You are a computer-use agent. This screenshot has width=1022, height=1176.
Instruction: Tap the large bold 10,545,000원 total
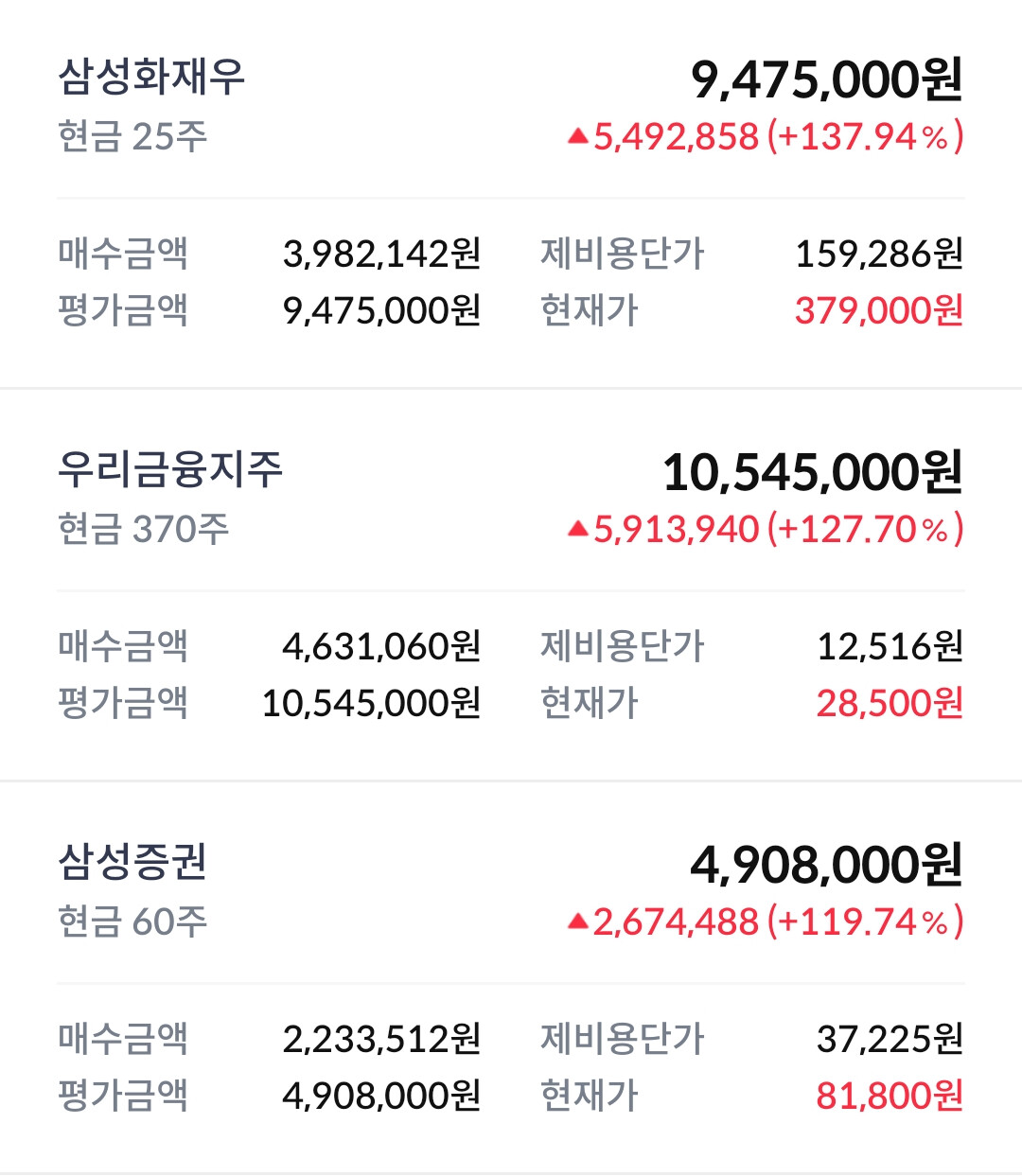pyautogui.click(x=812, y=472)
